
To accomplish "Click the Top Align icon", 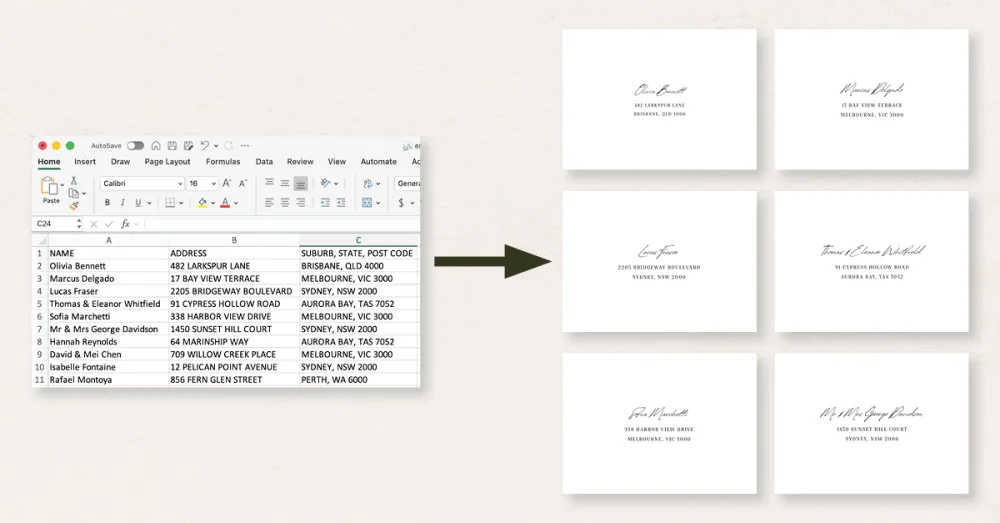I will pos(269,183).
